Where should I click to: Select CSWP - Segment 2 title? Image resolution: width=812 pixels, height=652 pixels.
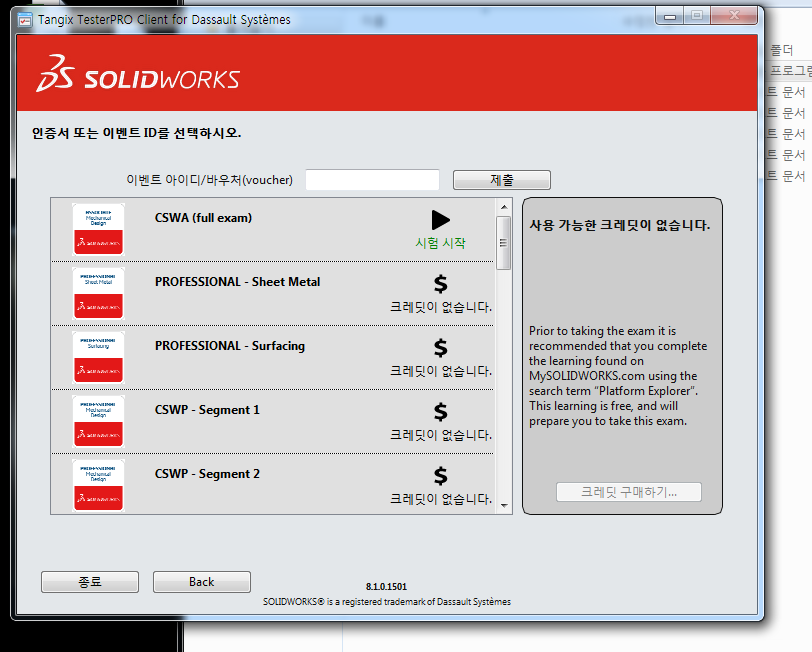(207, 474)
